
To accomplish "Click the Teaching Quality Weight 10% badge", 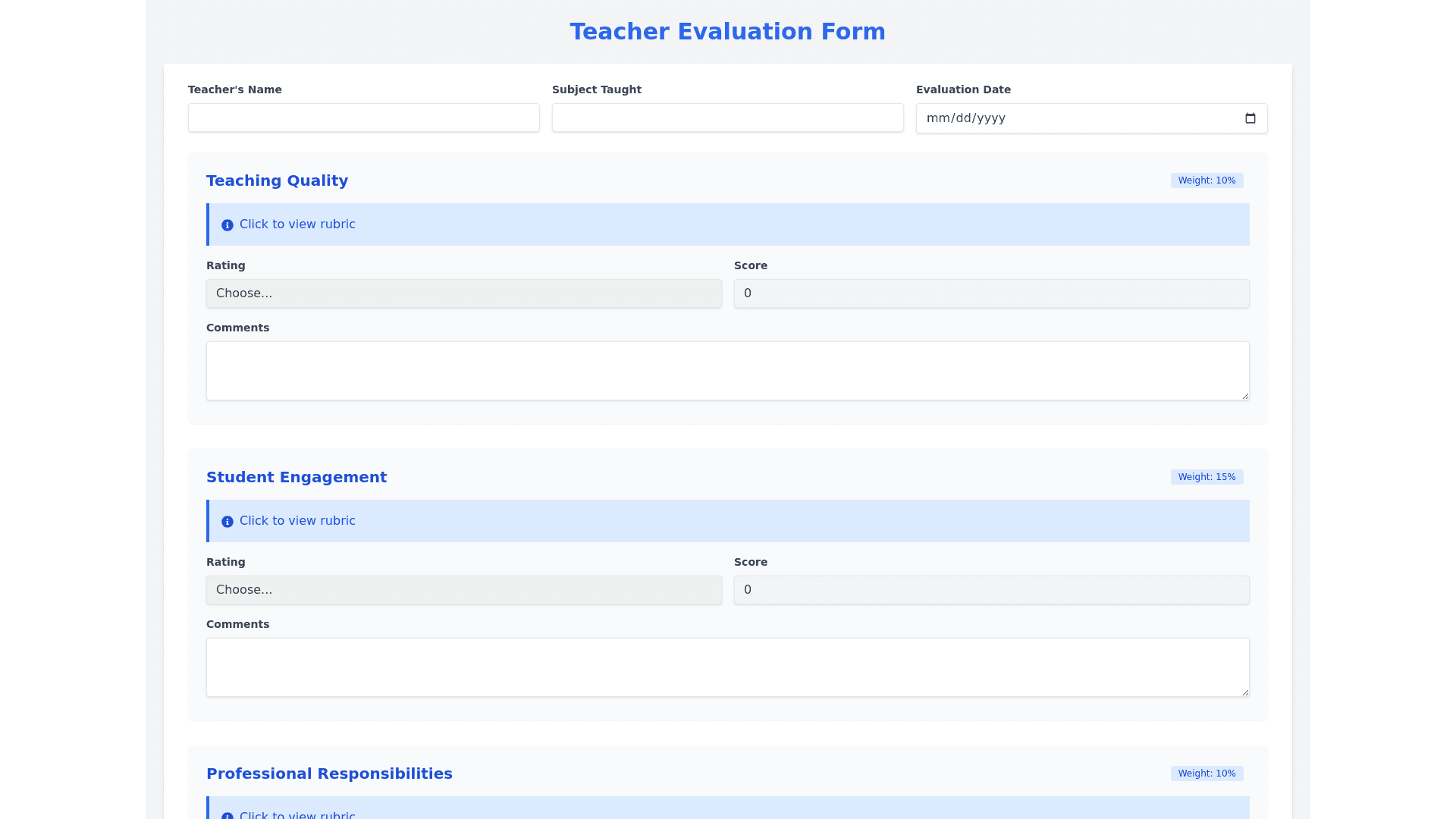I will [x=1207, y=180].
